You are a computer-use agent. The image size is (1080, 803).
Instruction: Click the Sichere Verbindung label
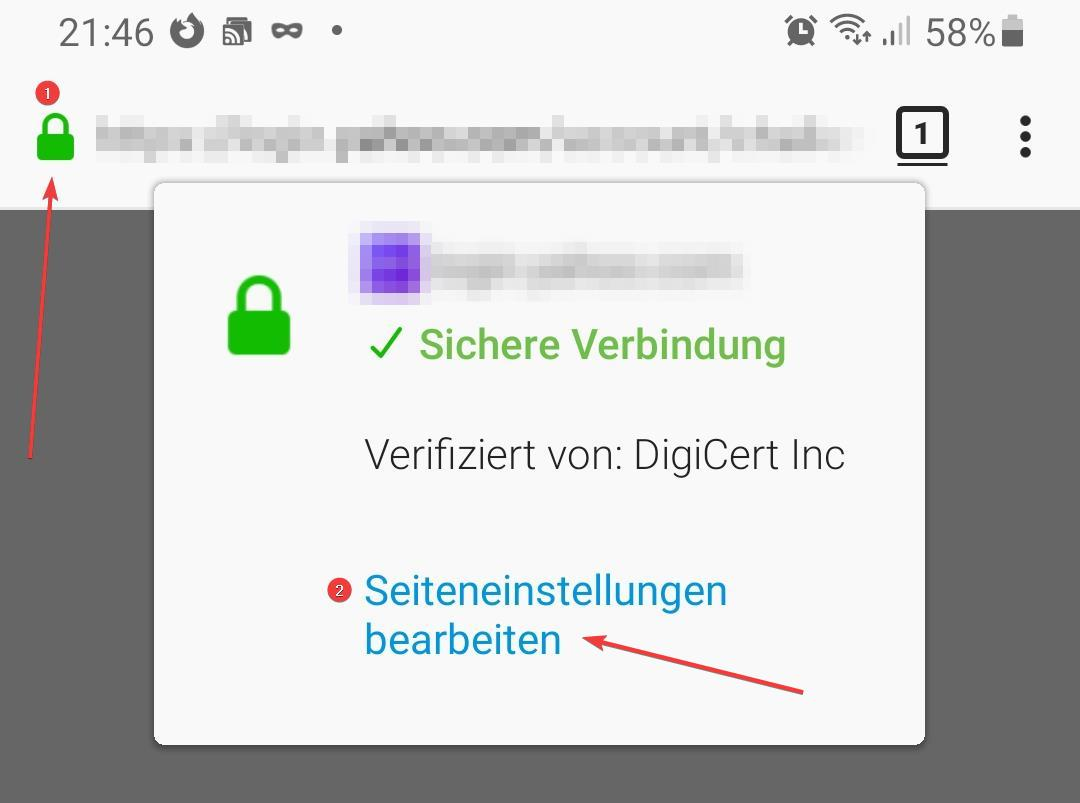(603, 344)
